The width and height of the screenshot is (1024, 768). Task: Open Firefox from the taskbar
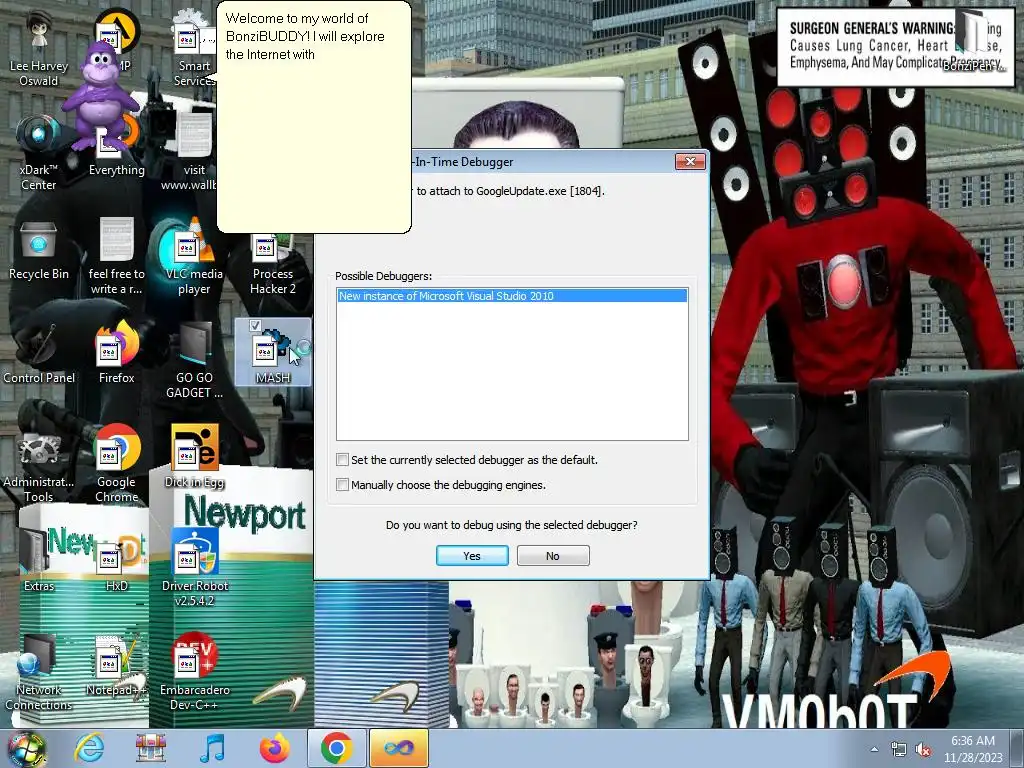pyautogui.click(x=274, y=749)
